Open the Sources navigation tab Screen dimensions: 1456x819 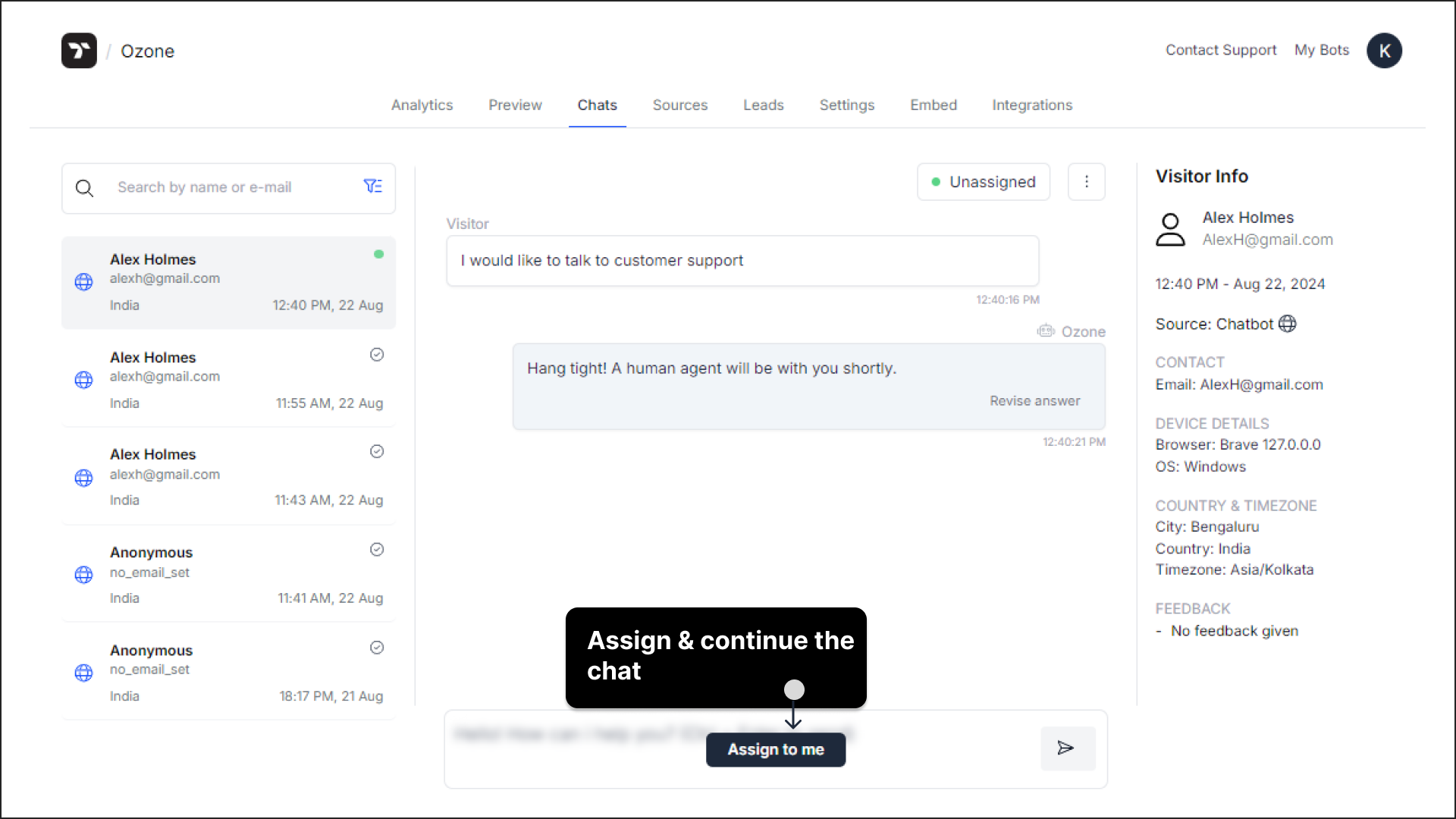pos(680,105)
